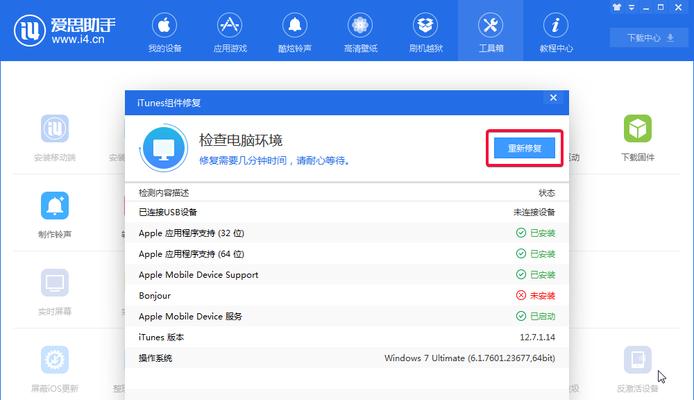The height and width of the screenshot is (400, 694).
Task: Open the 高清壁纸 wallpapers tab
Action: click(360, 32)
